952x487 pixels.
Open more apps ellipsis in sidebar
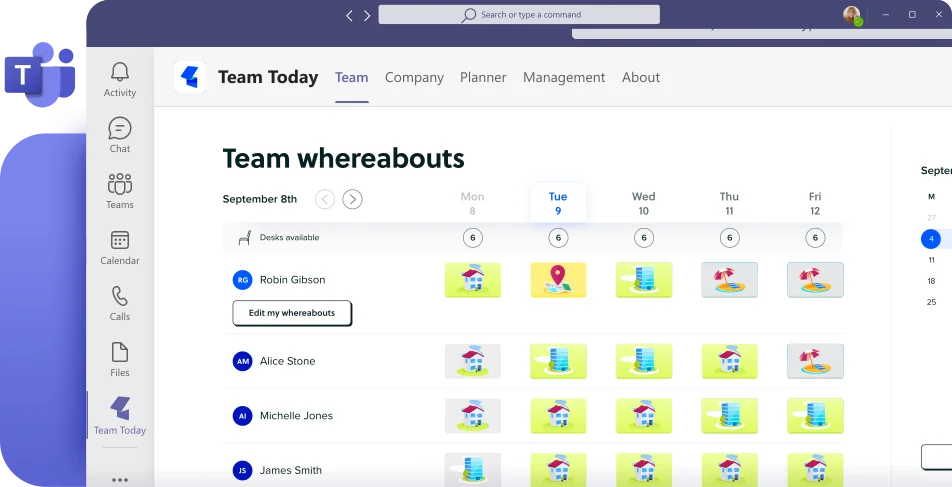click(120, 480)
